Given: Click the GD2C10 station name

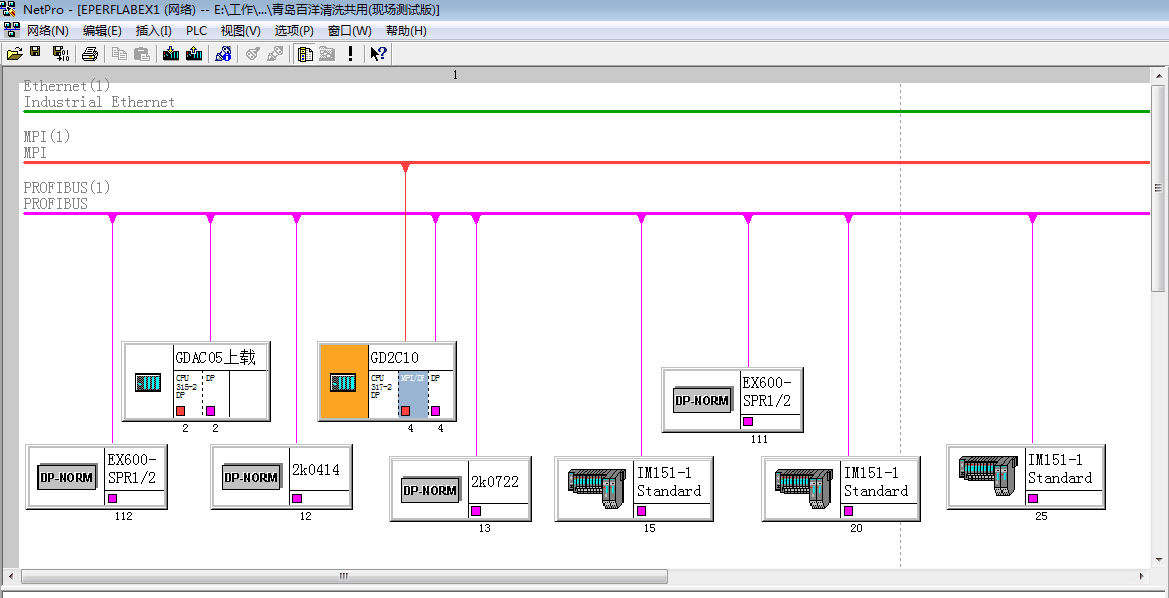Looking at the screenshot, I should click(x=394, y=358).
